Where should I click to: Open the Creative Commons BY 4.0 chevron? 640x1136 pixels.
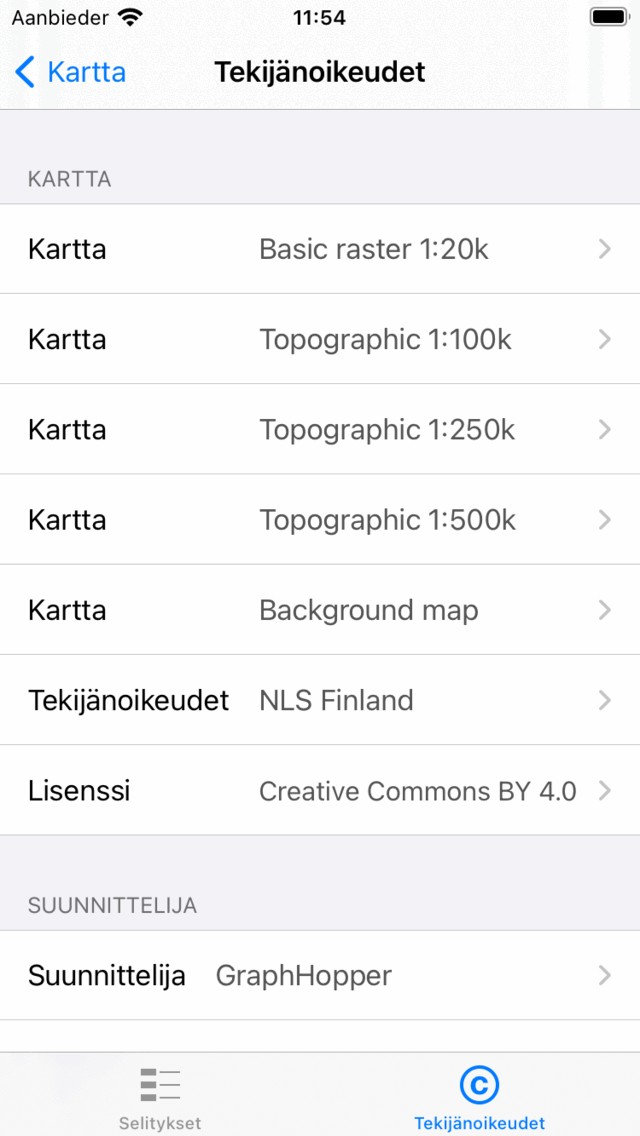point(604,791)
